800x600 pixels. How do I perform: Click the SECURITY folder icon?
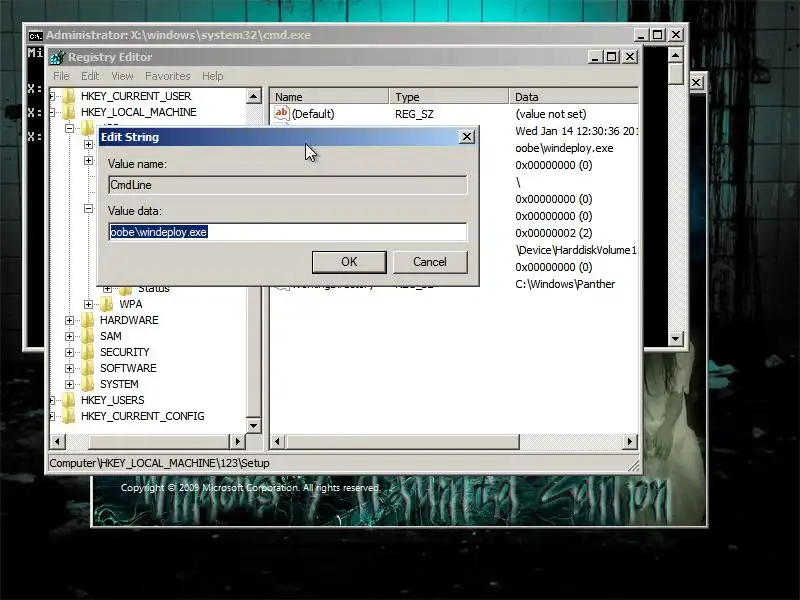[x=87, y=352]
